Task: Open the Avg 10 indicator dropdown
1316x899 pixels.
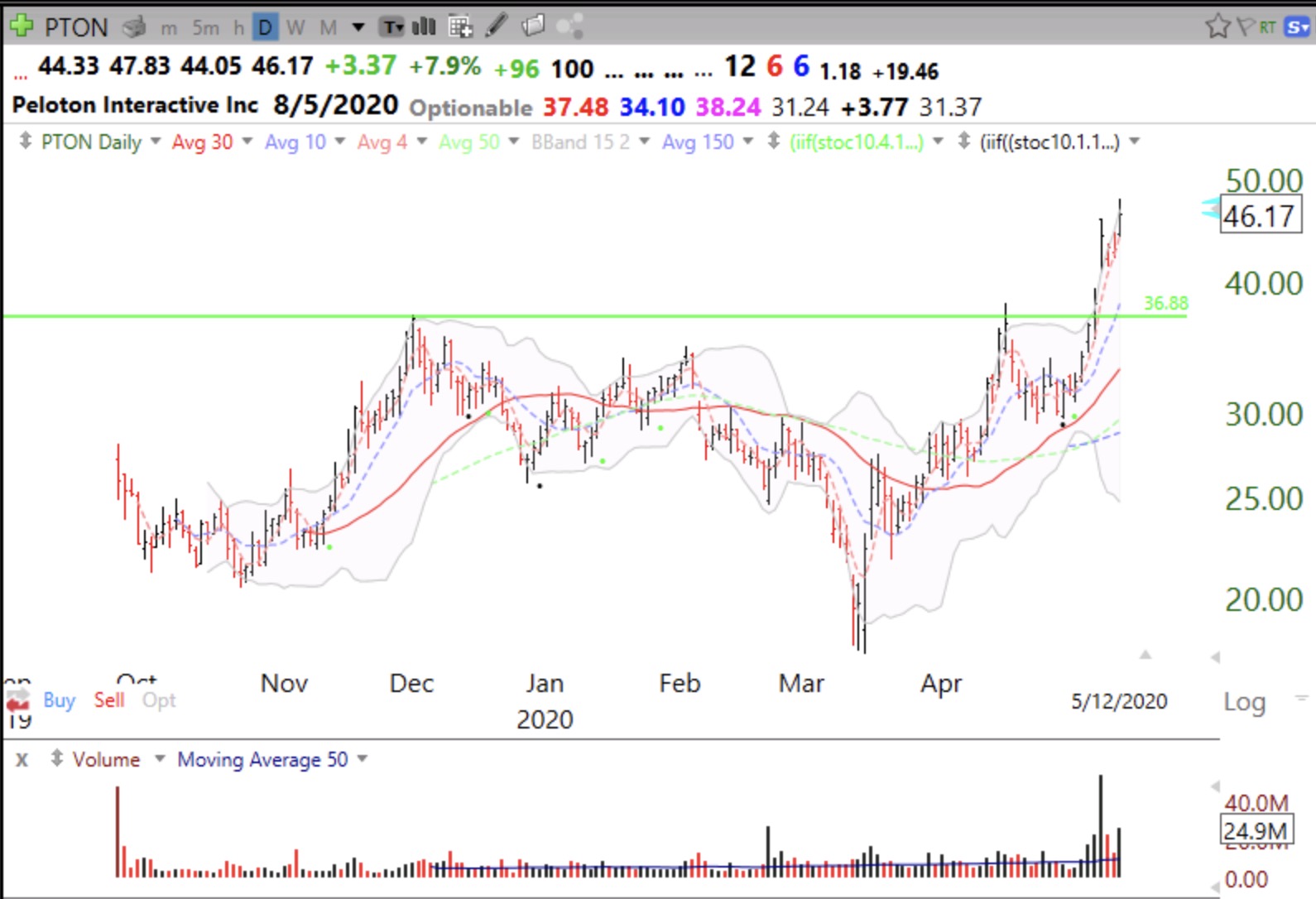Action: pos(339,142)
